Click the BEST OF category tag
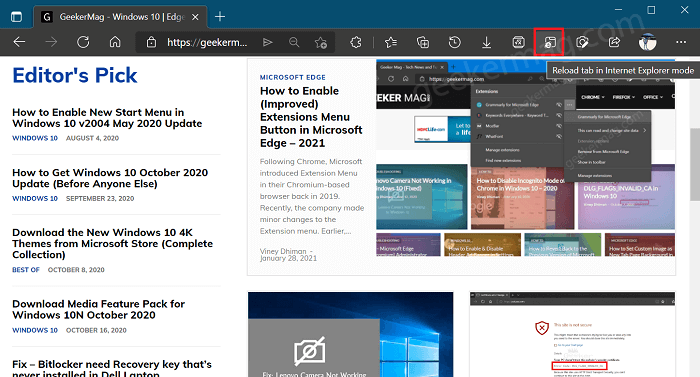 pyautogui.click(x=26, y=270)
